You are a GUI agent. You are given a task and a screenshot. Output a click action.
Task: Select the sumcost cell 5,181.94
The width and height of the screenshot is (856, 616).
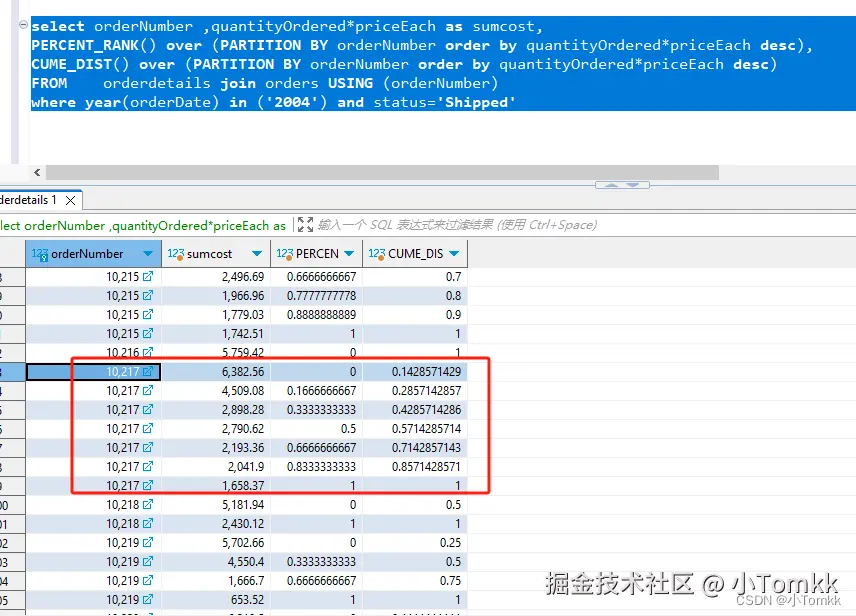(216, 505)
